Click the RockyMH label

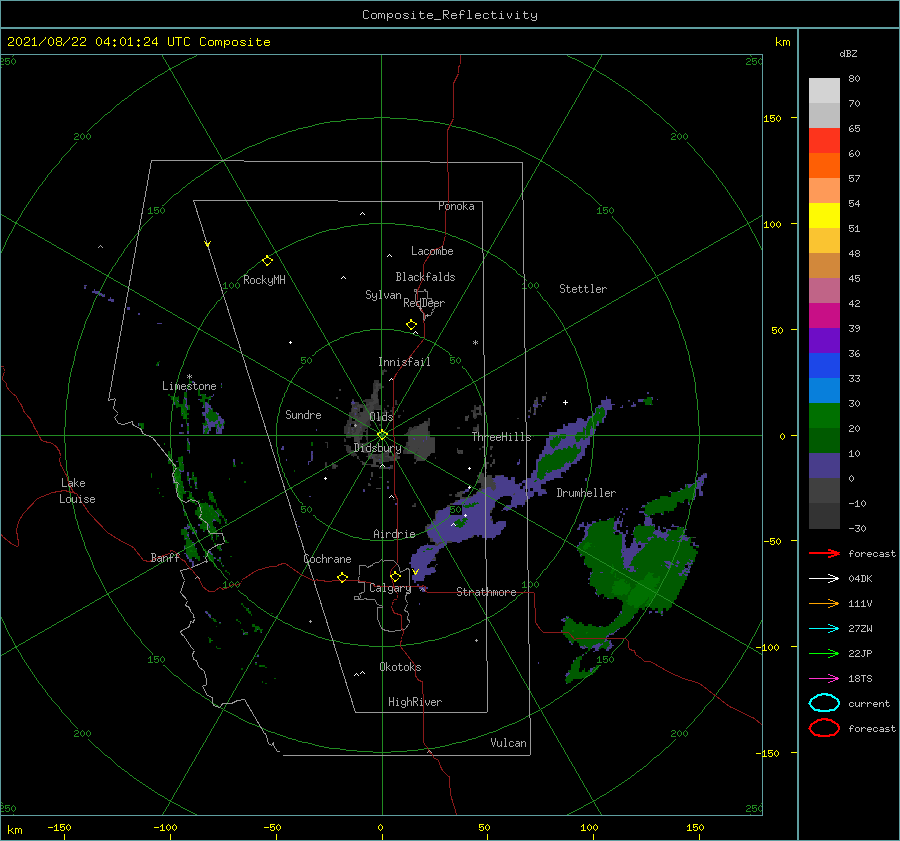(x=264, y=280)
